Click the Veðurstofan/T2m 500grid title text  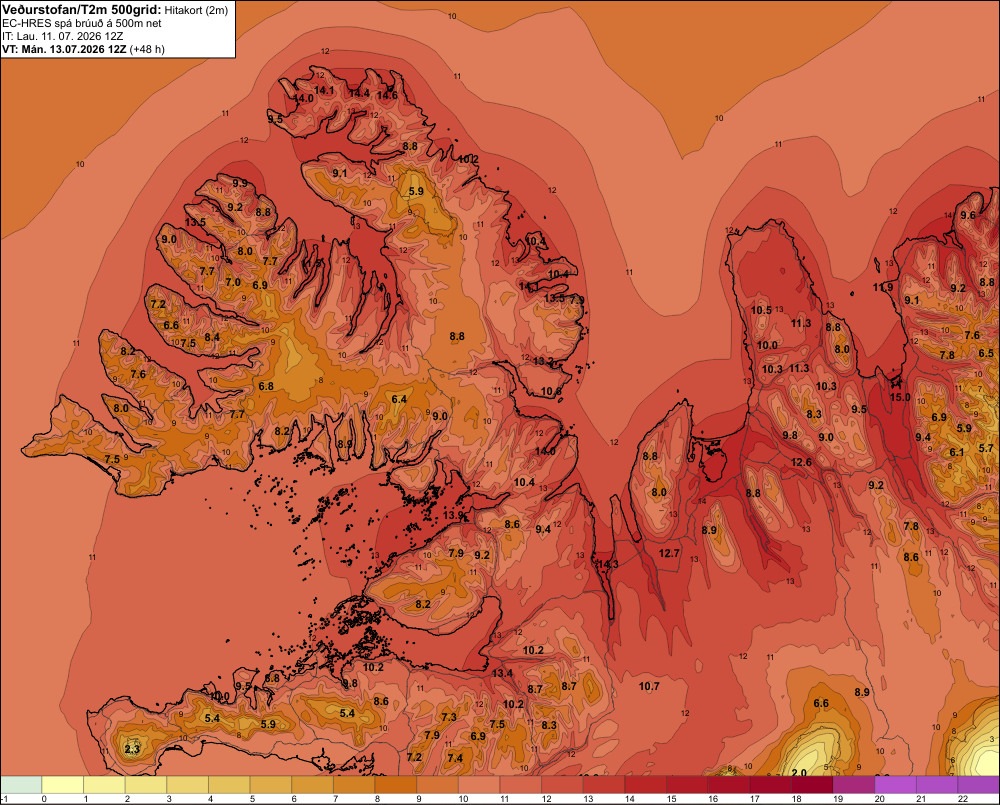[x=82, y=10]
